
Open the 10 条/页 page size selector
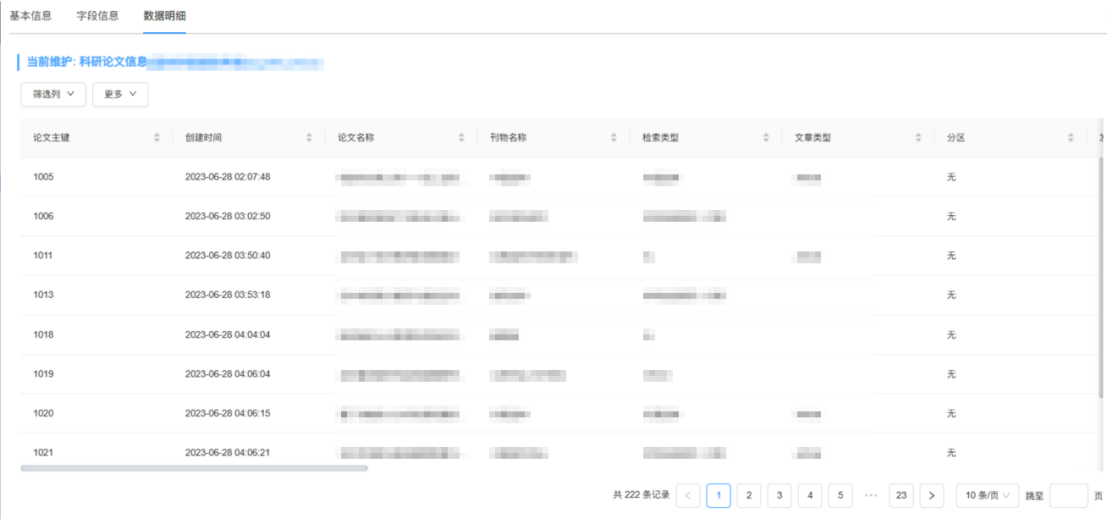coord(988,496)
